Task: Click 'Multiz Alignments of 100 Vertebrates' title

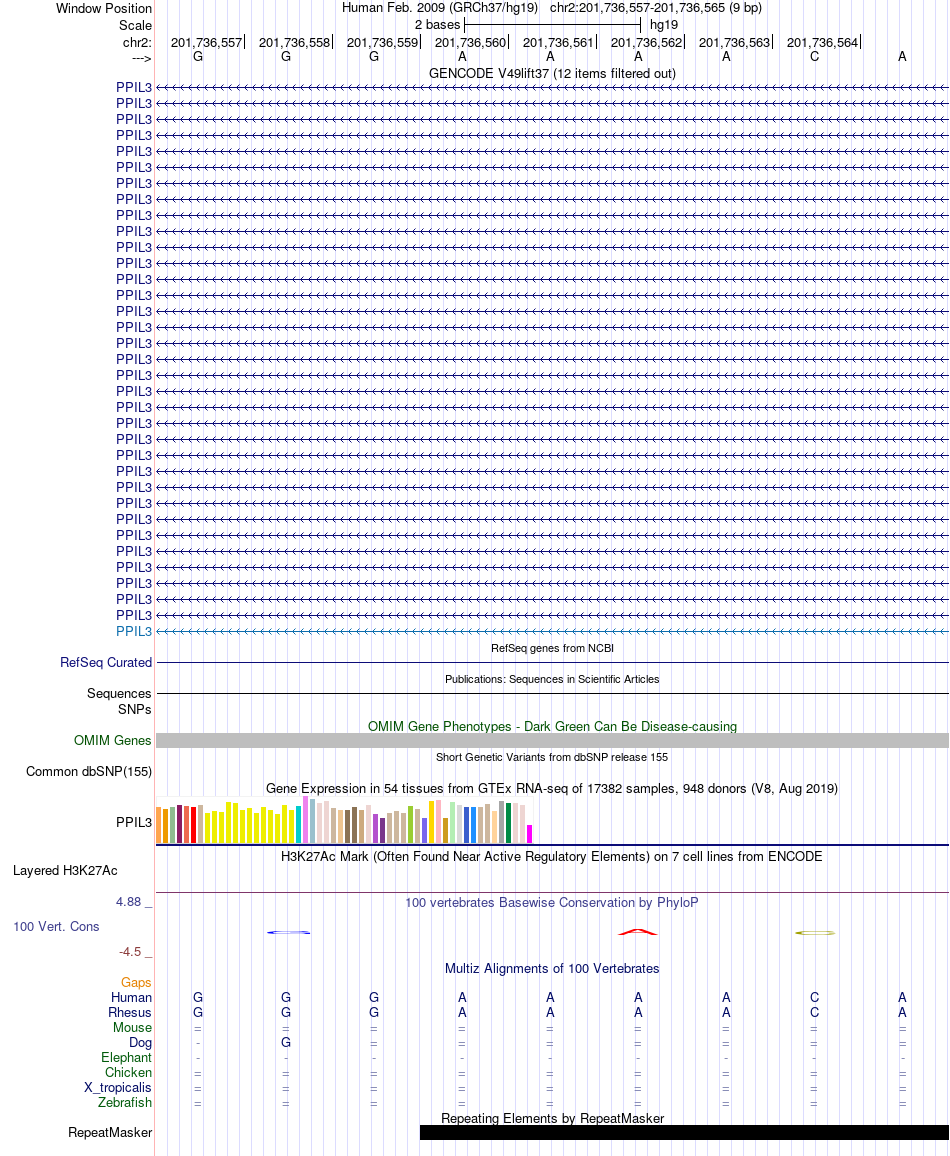Action: tap(552, 968)
